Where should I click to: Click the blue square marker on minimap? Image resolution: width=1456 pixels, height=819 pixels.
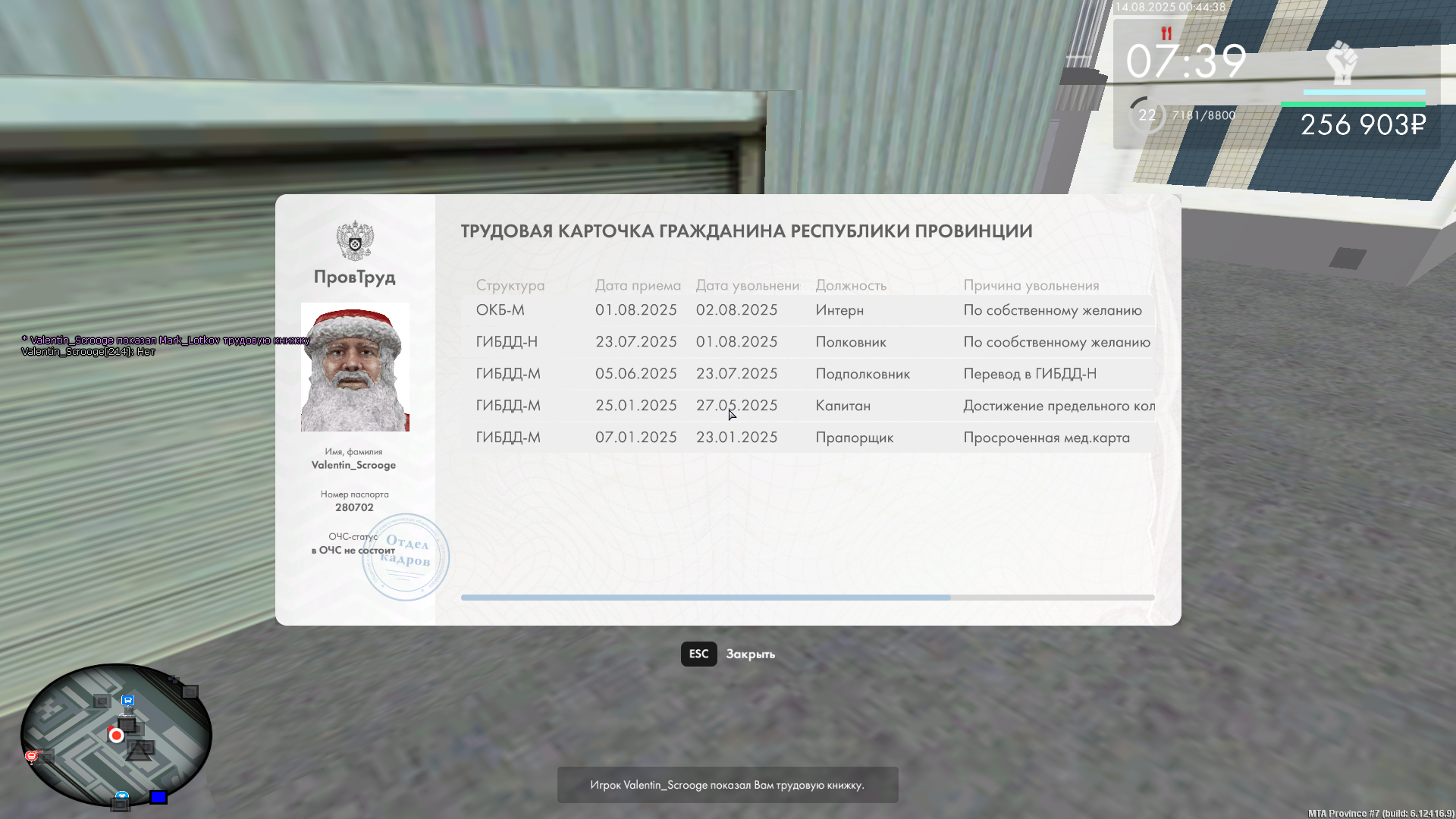pos(158,797)
